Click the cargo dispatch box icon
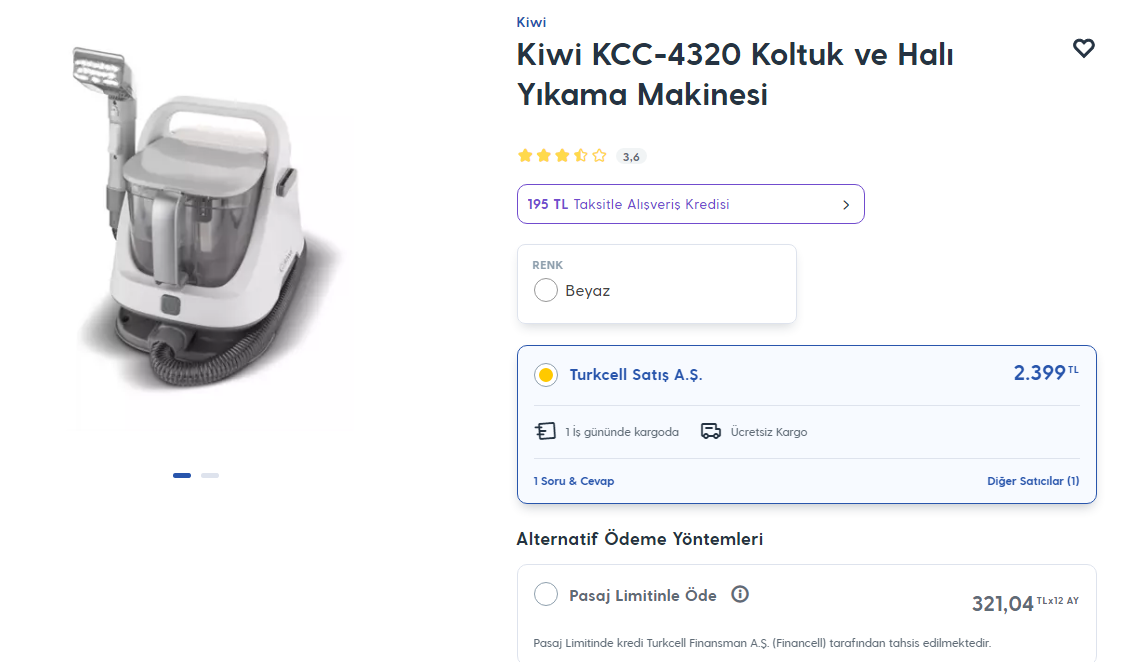This screenshot has height=662, width=1147. coord(545,432)
